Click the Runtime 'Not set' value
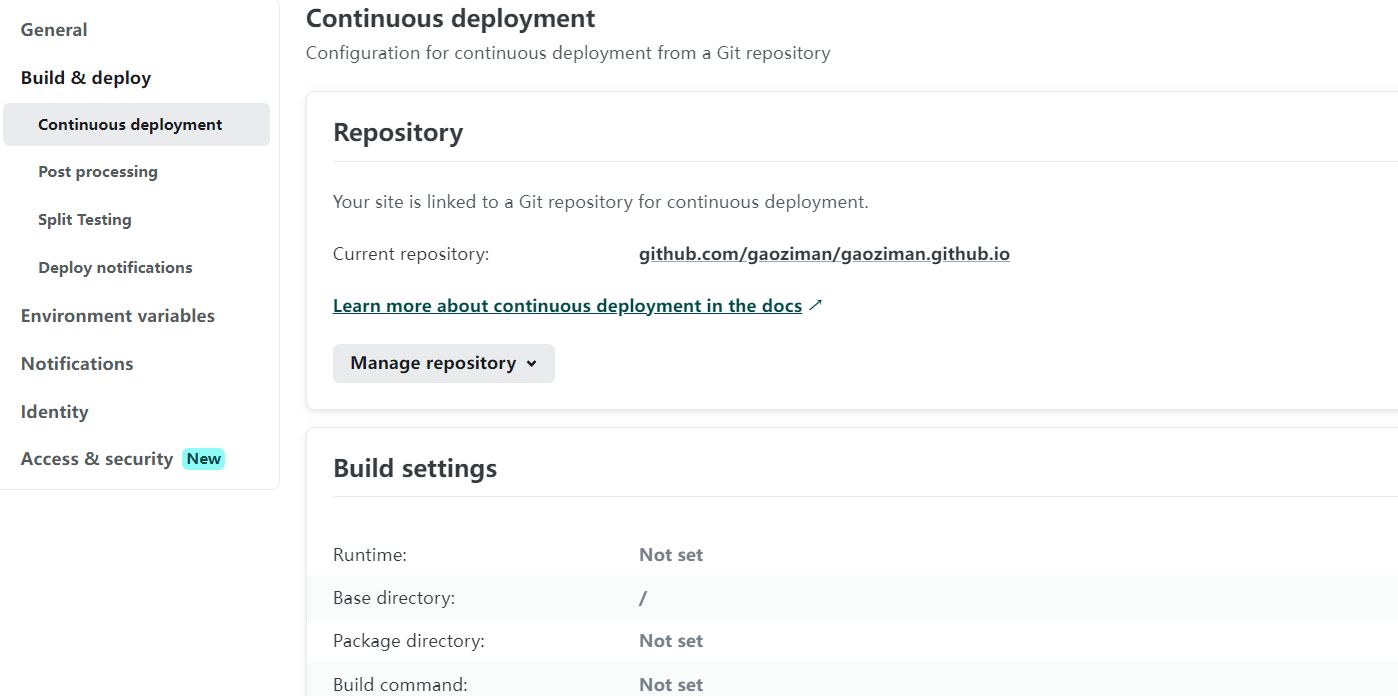Image resolution: width=1398 pixels, height=696 pixels. (671, 555)
